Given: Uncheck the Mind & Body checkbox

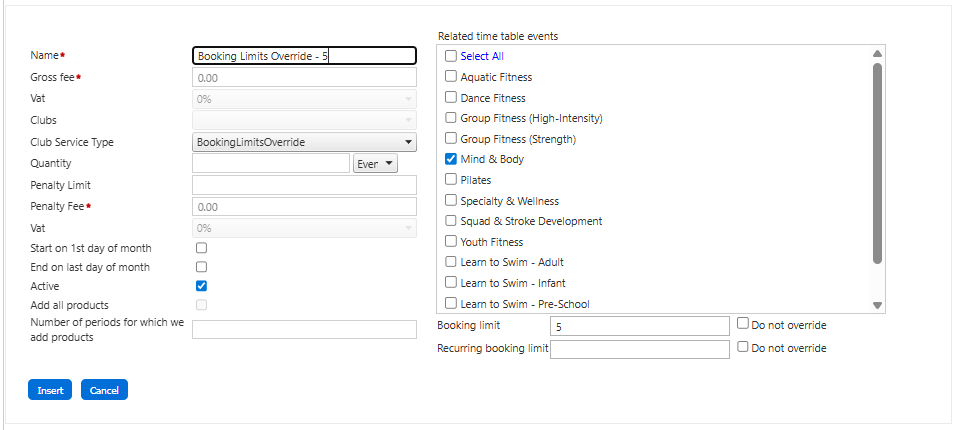Looking at the screenshot, I should click(x=451, y=159).
